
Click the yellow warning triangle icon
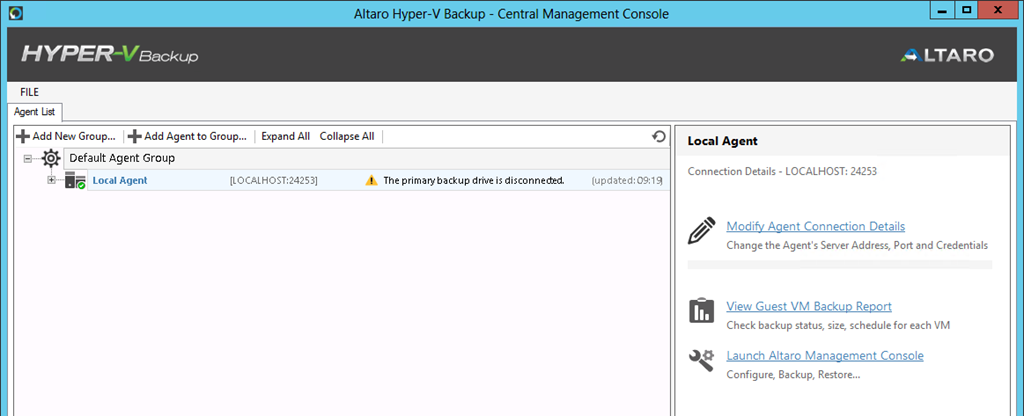(372, 181)
